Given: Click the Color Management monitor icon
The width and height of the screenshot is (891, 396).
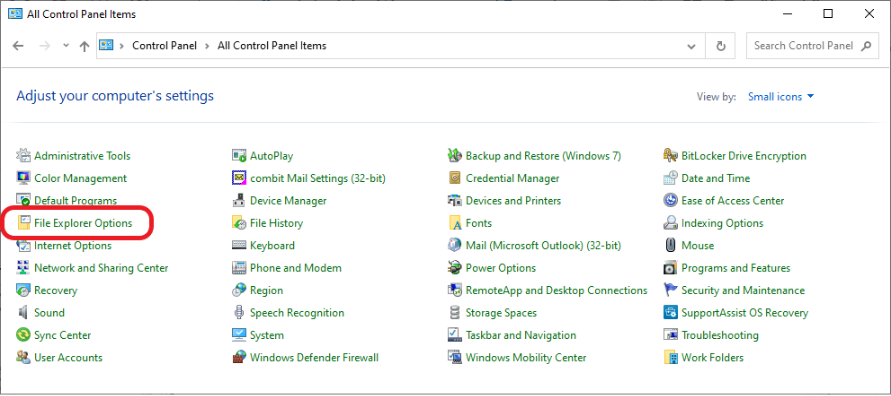Looking at the screenshot, I should tap(23, 178).
